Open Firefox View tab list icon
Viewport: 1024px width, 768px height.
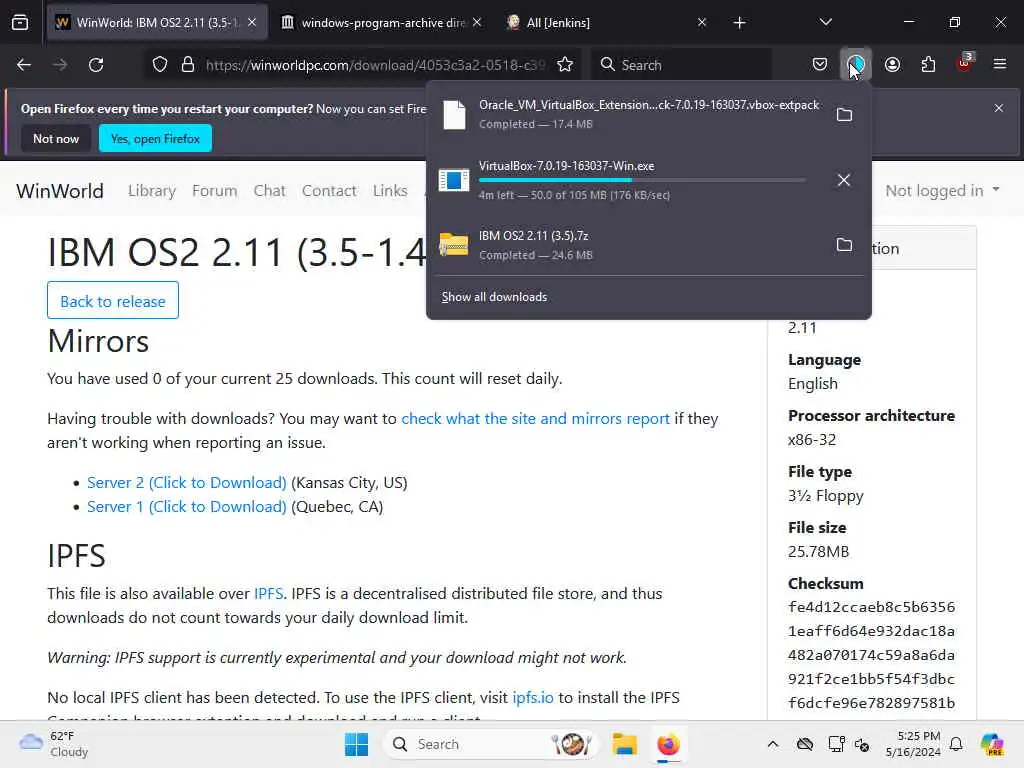pos(20,23)
